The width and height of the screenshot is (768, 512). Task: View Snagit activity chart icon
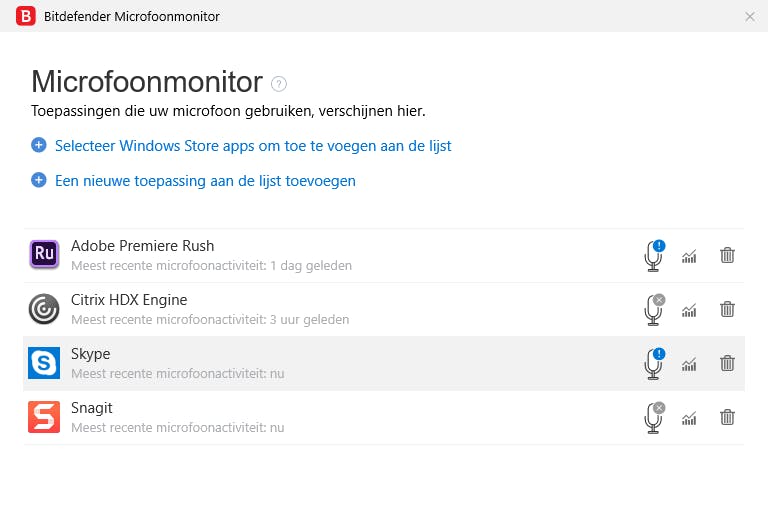coord(689,418)
